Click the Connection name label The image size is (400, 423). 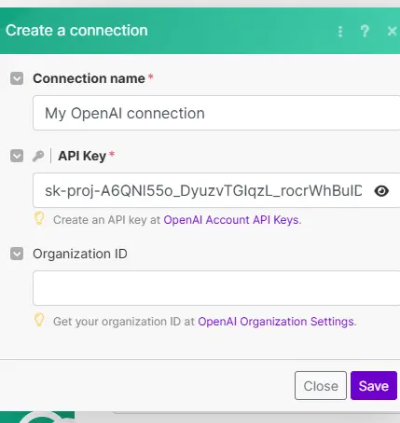click(x=89, y=79)
